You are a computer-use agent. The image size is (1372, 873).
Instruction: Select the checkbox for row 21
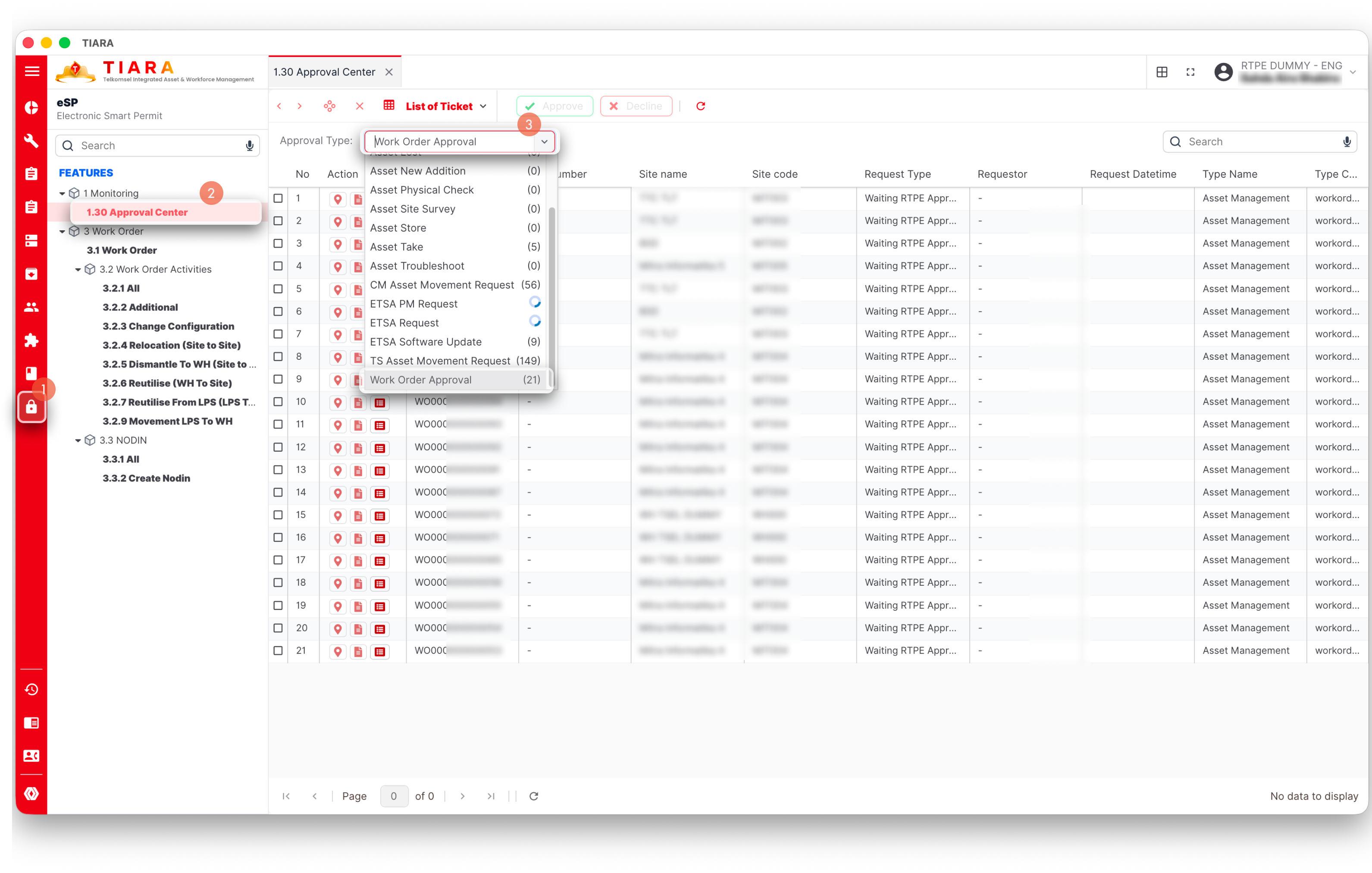click(278, 651)
